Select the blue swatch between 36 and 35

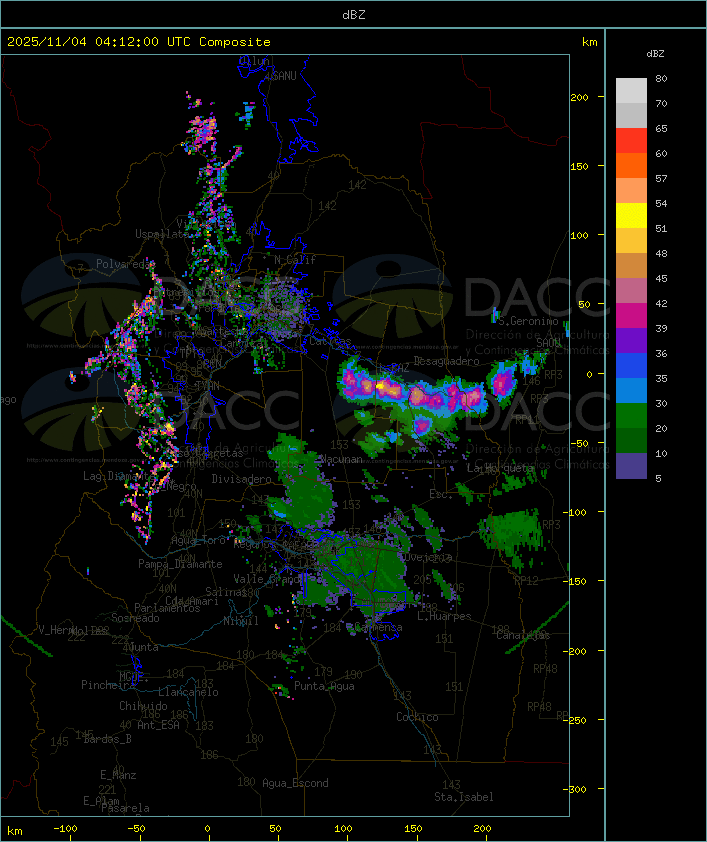(x=631, y=366)
